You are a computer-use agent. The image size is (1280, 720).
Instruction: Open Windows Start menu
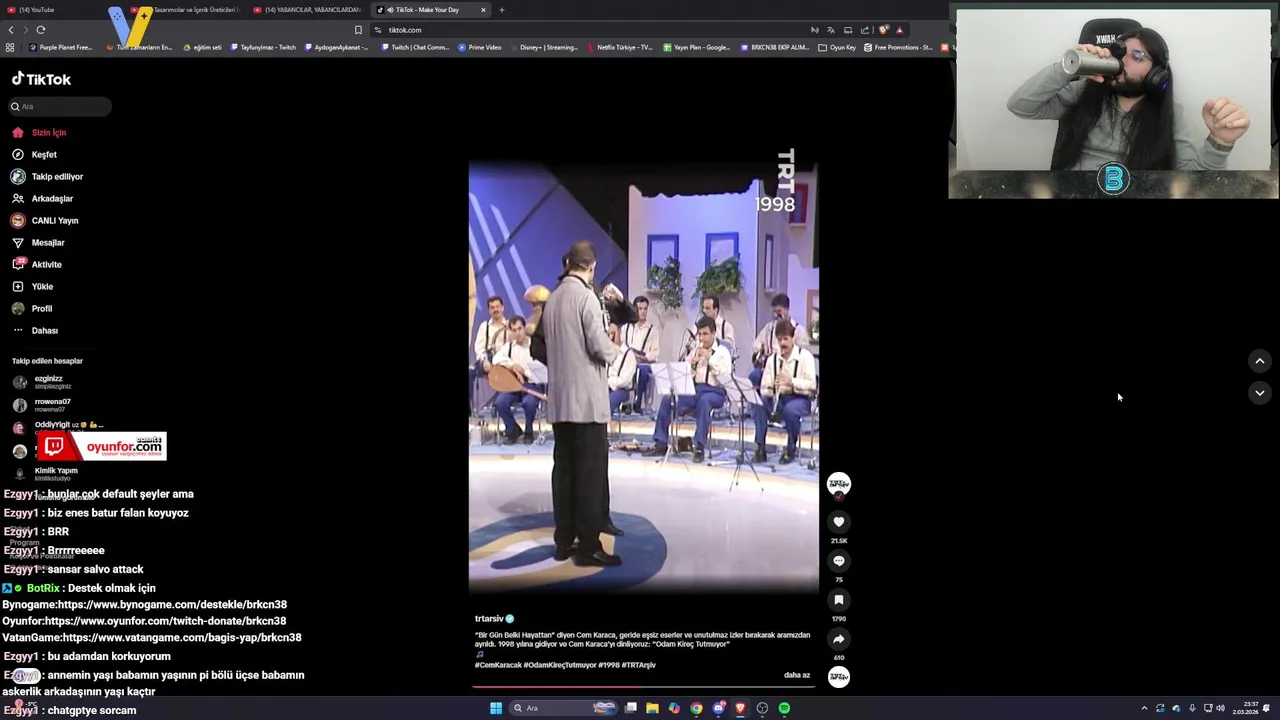tap(496, 708)
